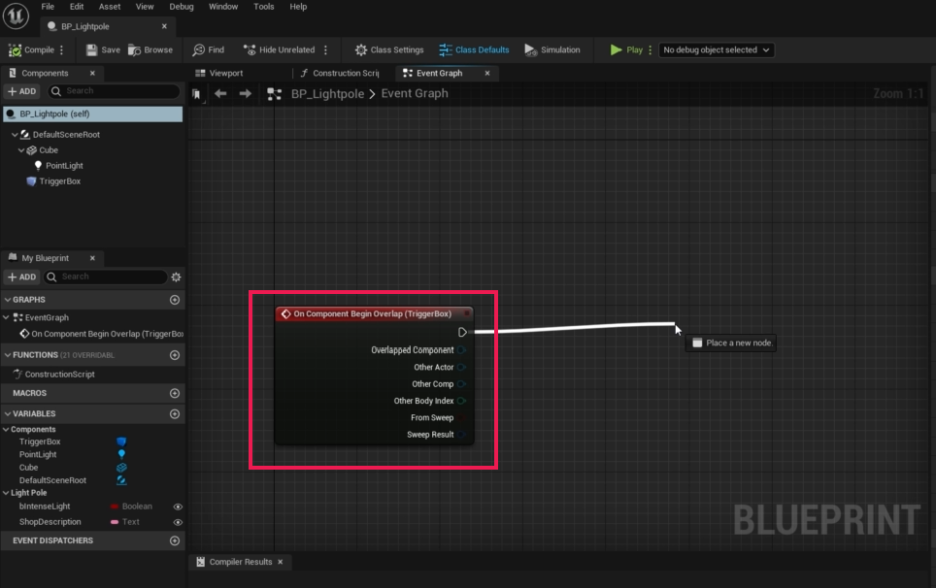Click BP_Lightpole in the breadcrumb

click(327, 94)
